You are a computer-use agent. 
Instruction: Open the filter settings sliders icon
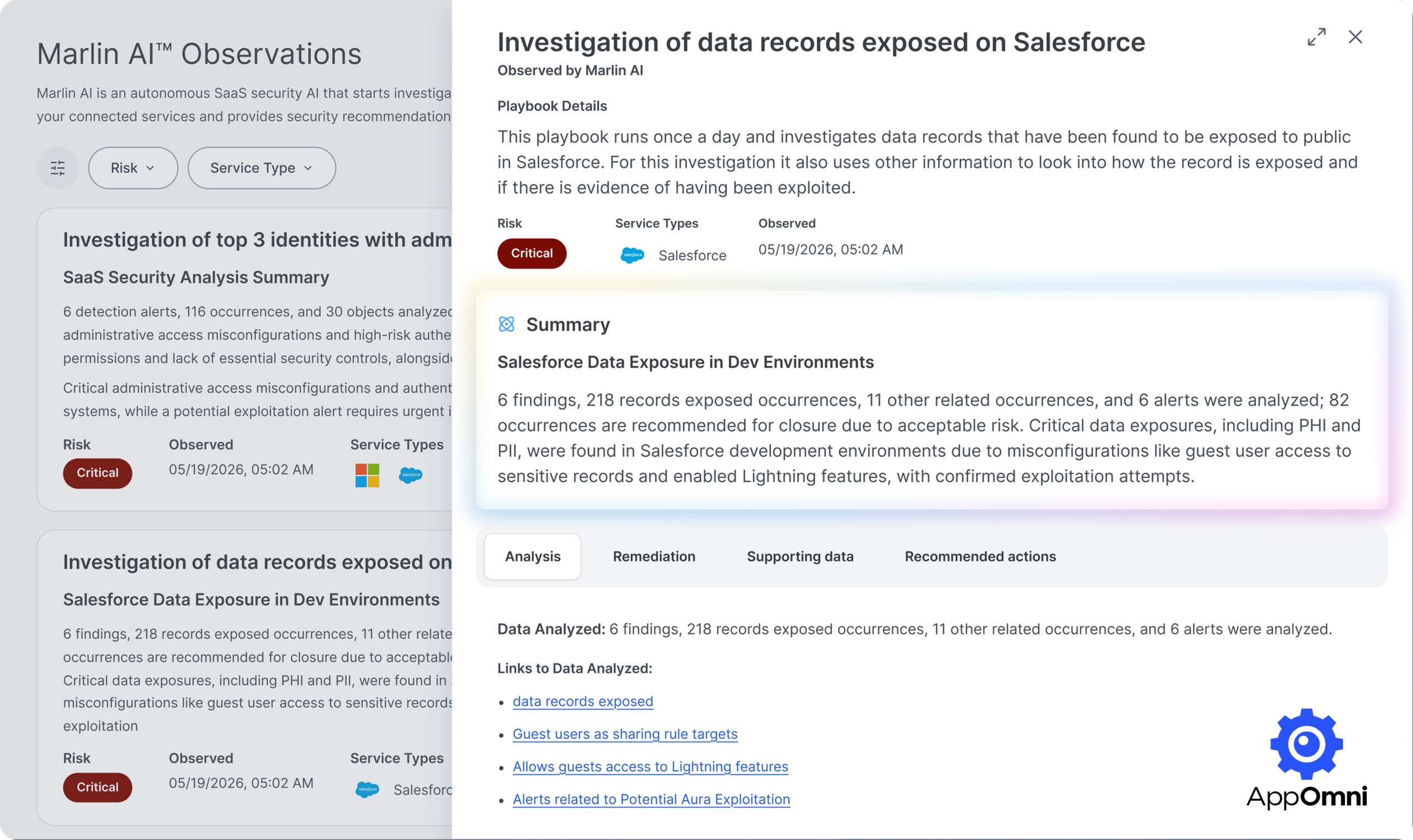58,168
